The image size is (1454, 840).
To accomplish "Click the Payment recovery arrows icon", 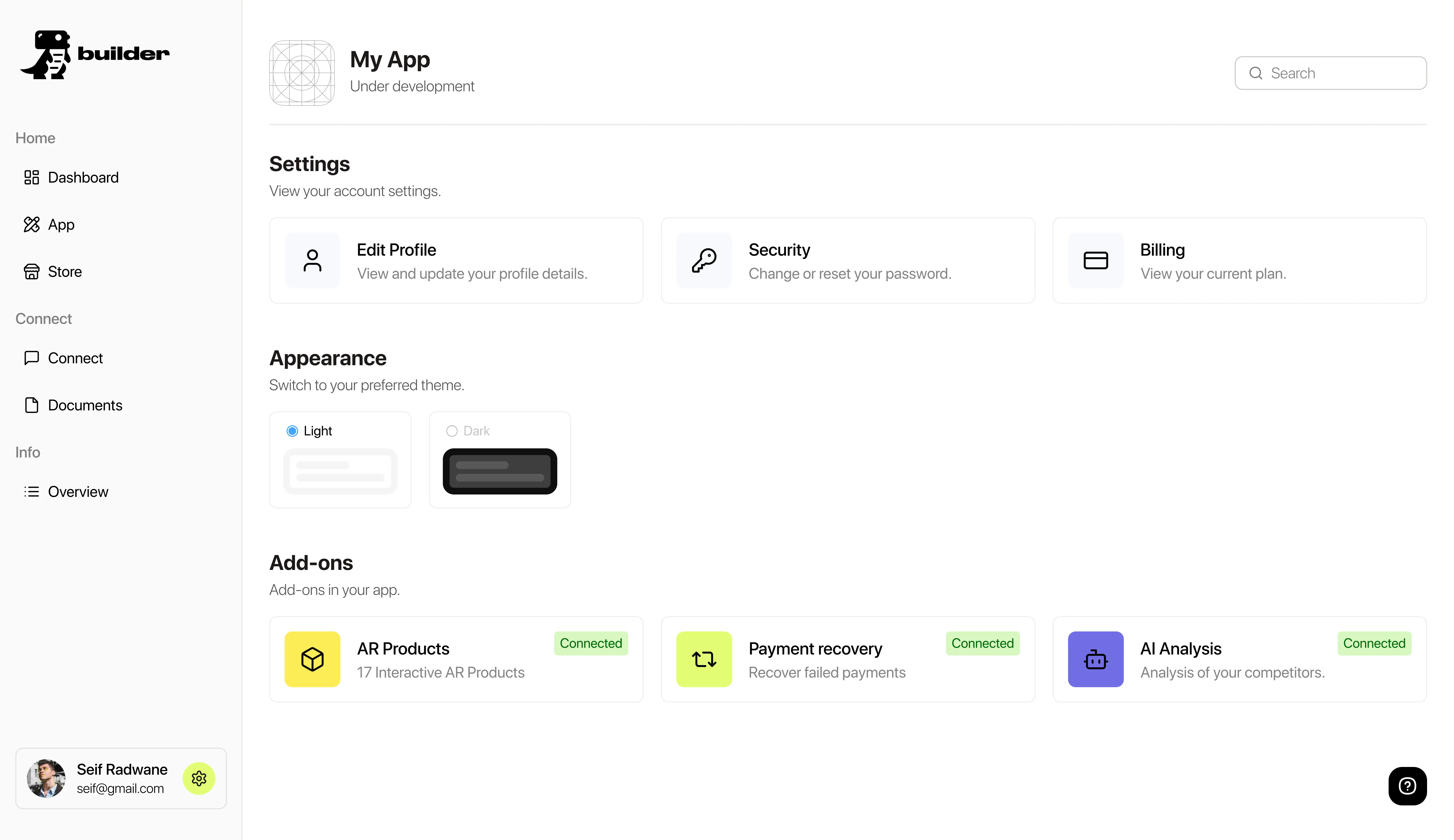I will [x=704, y=659].
